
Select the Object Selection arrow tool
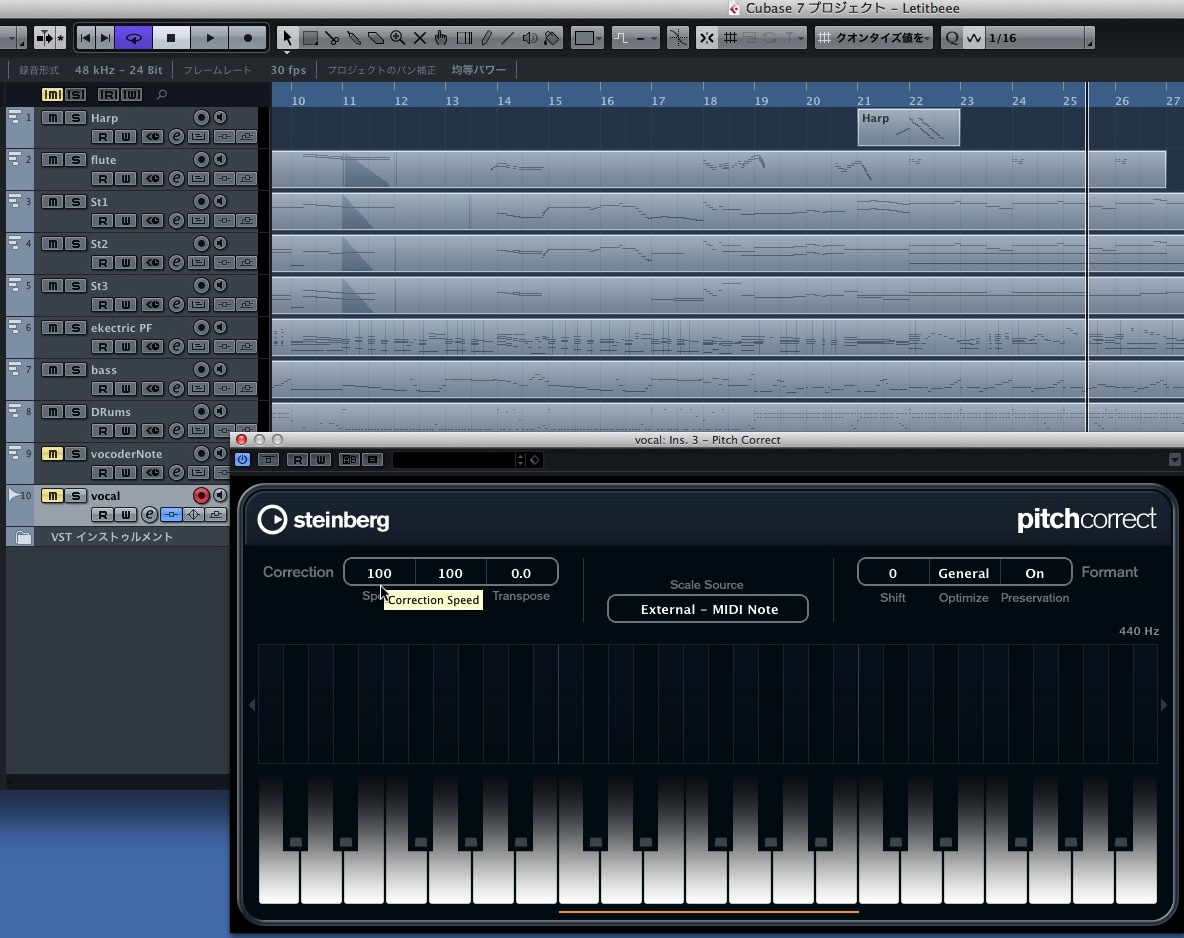(x=287, y=38)
